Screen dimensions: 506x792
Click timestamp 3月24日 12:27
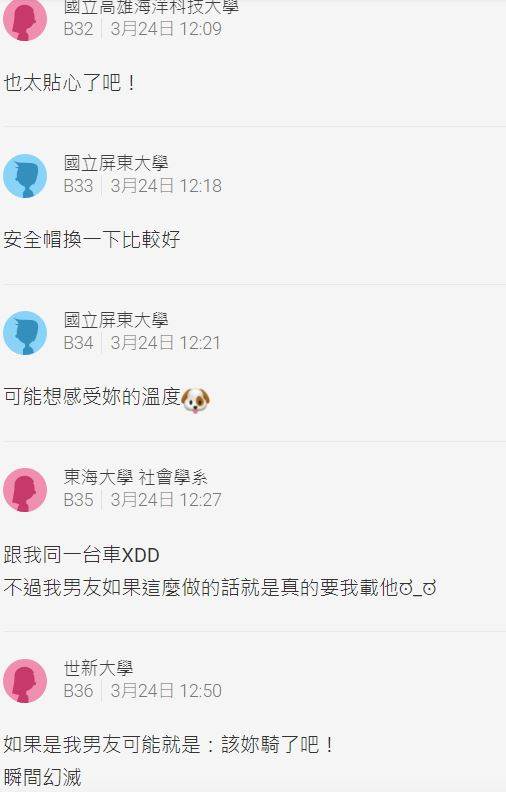[x=166, y=500]
